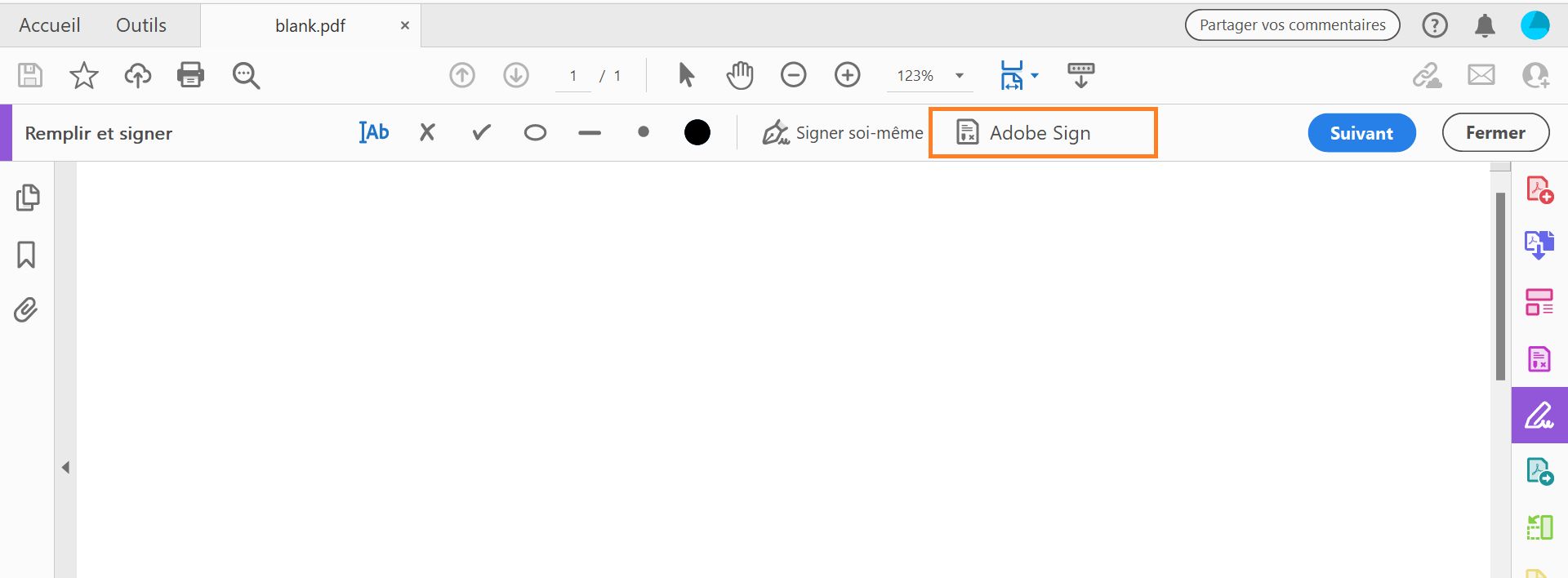Add file to starred with star icon
Image resolution: width=1568 pixels, height=578 pixels.
pyautogui.click(x=83, y=75)
